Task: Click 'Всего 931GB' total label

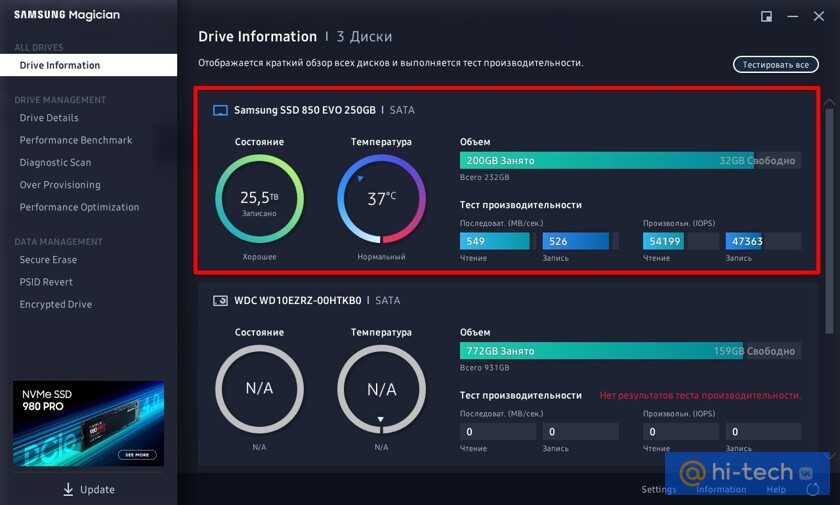Action: coord(484,368)
